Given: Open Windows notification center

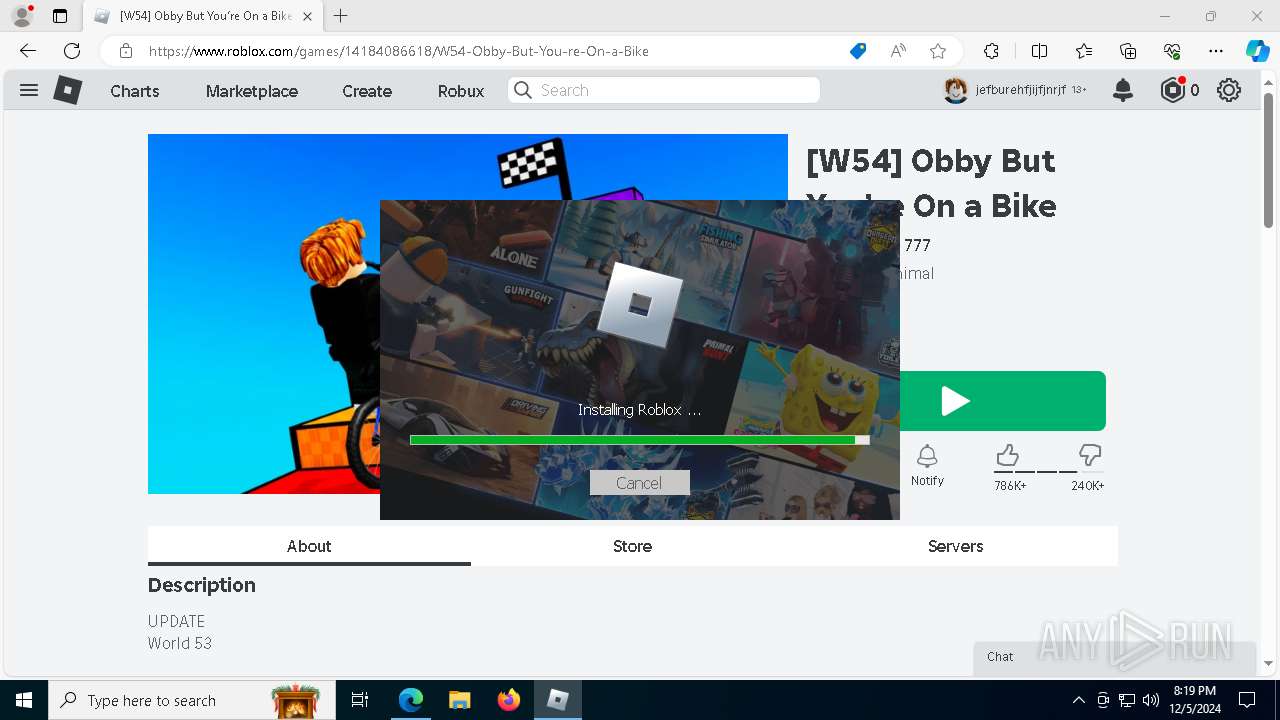Looking at the screenshot, I should click(1247, 700).
